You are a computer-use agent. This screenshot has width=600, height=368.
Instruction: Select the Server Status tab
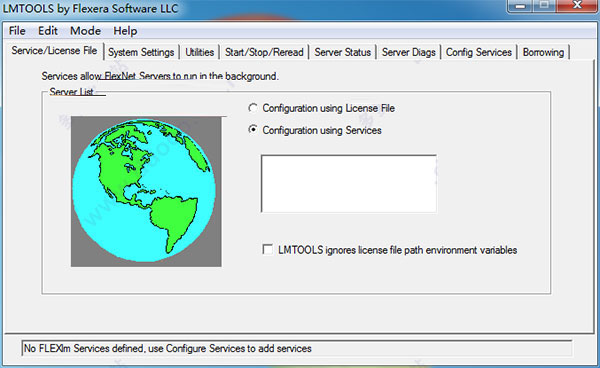[342, 52]
